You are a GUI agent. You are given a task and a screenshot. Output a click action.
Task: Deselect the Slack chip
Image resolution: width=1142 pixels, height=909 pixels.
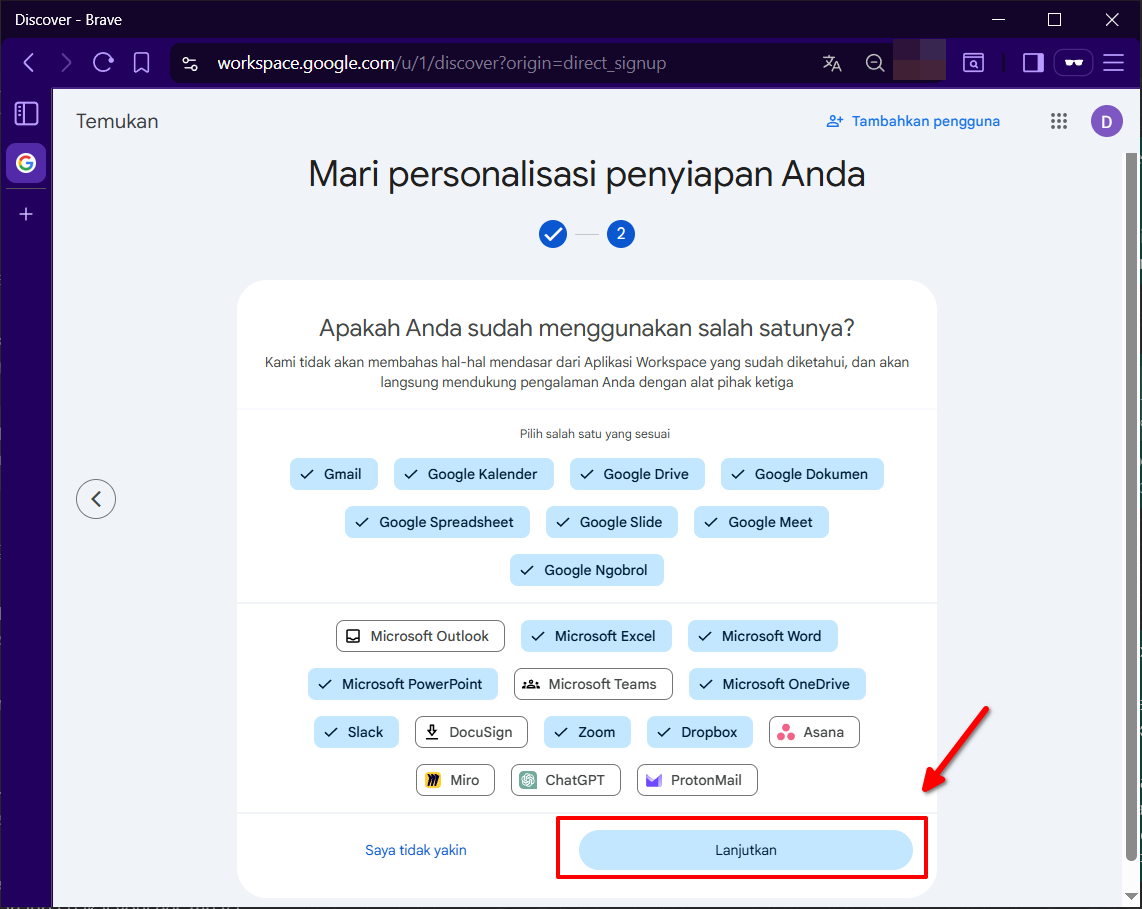(356, 732)
